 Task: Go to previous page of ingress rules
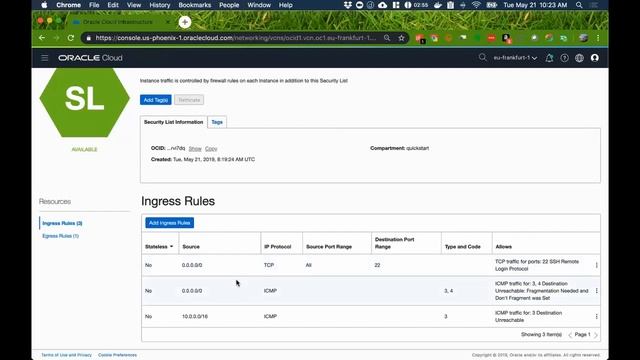click(570, 335)
